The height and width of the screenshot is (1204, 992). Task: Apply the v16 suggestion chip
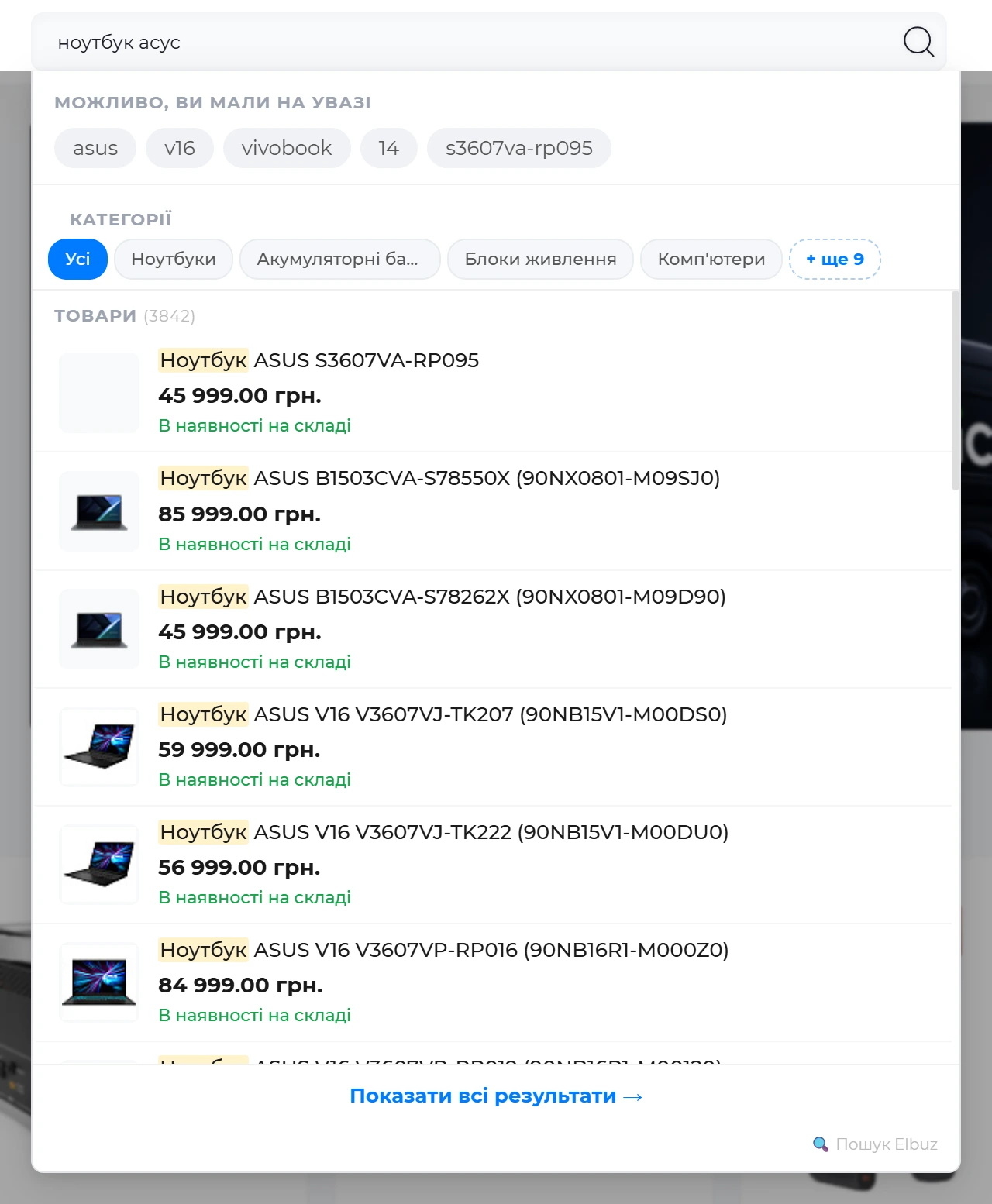point(180,148)
